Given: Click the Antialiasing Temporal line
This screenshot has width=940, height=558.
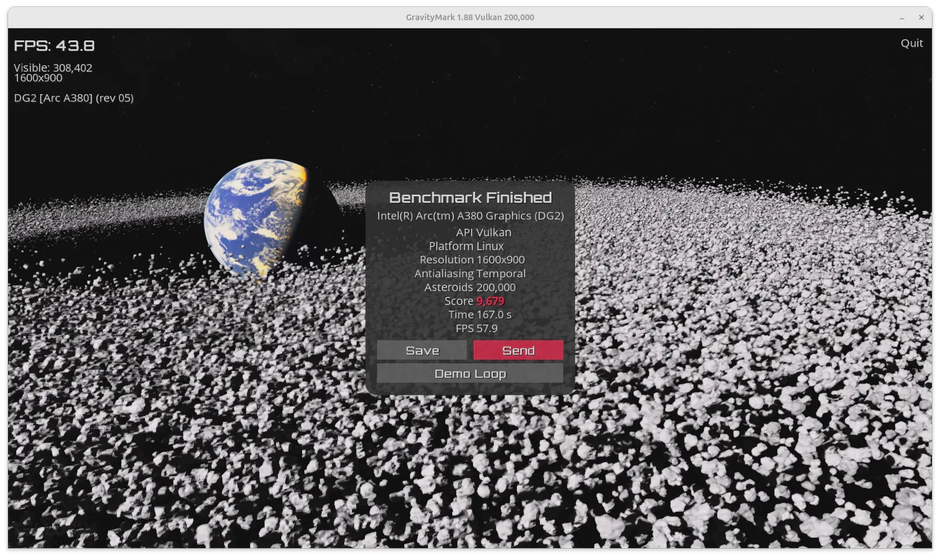Looking at the screenshot, I should pos(470,273).
